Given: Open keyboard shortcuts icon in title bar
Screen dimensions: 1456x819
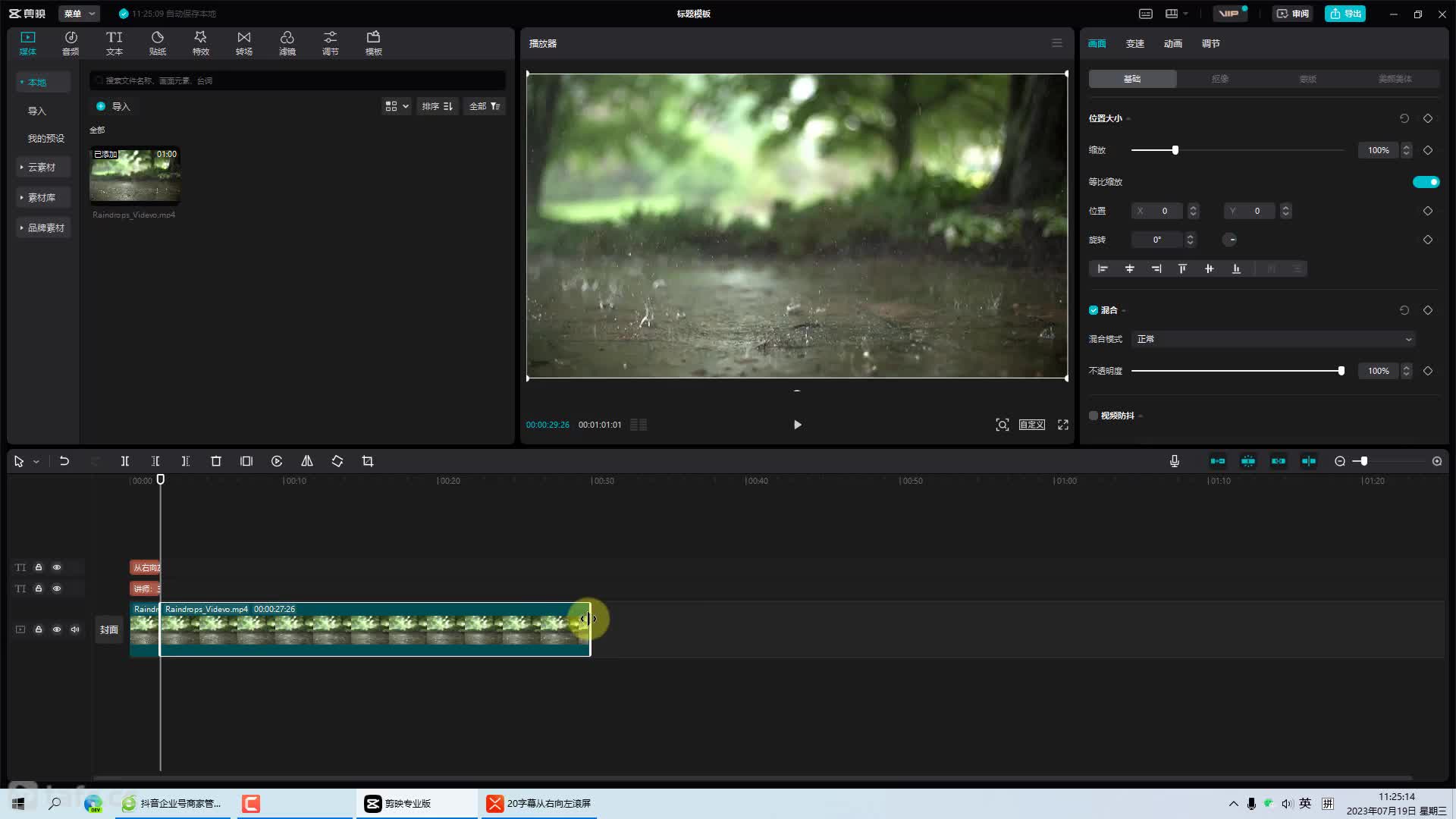Looking at the screenshot, I should pos(1146,14).
